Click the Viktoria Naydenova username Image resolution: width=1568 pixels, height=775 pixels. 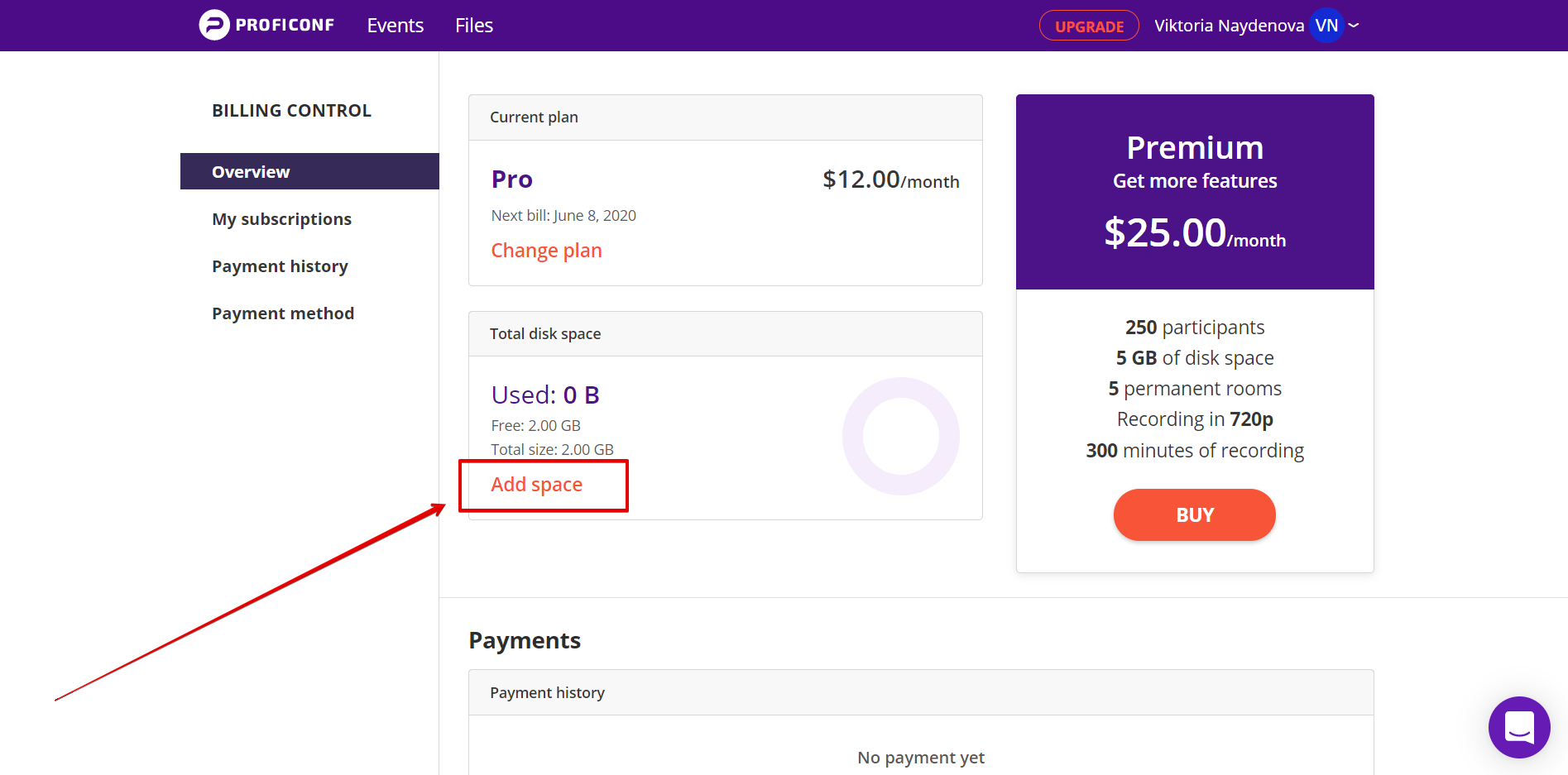(1229, 26)
